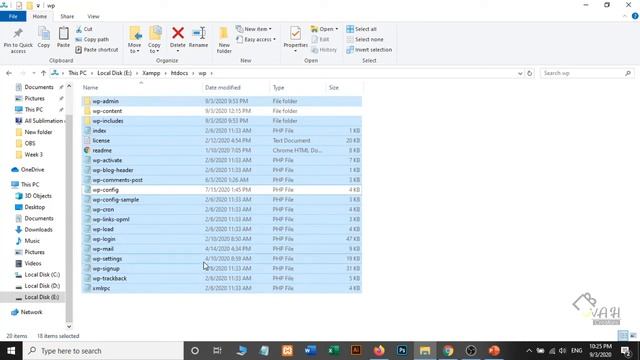The height and width of the screenshot is (360, 640).
Task: Open History in the Open group
Action: point(324,49)
